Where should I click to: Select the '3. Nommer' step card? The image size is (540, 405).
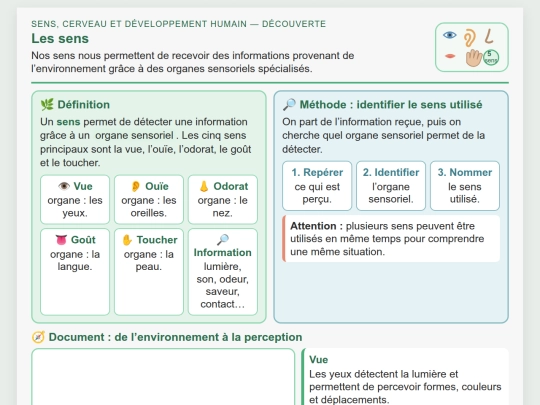tap(465, 186)
